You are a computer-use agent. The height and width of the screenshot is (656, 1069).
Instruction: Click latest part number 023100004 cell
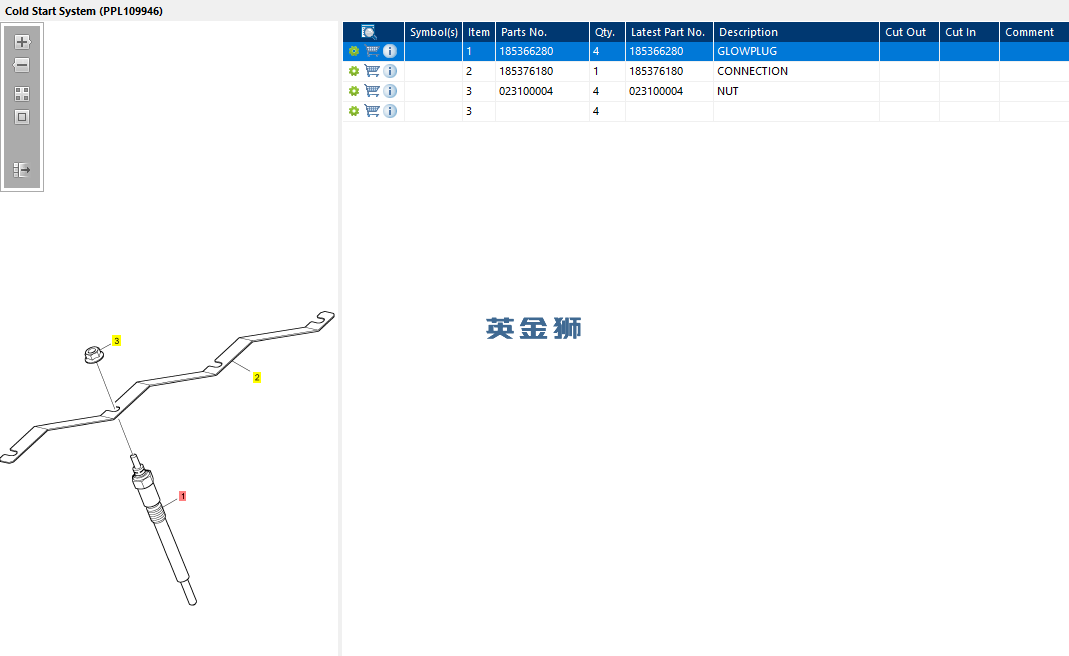(669, 91)
